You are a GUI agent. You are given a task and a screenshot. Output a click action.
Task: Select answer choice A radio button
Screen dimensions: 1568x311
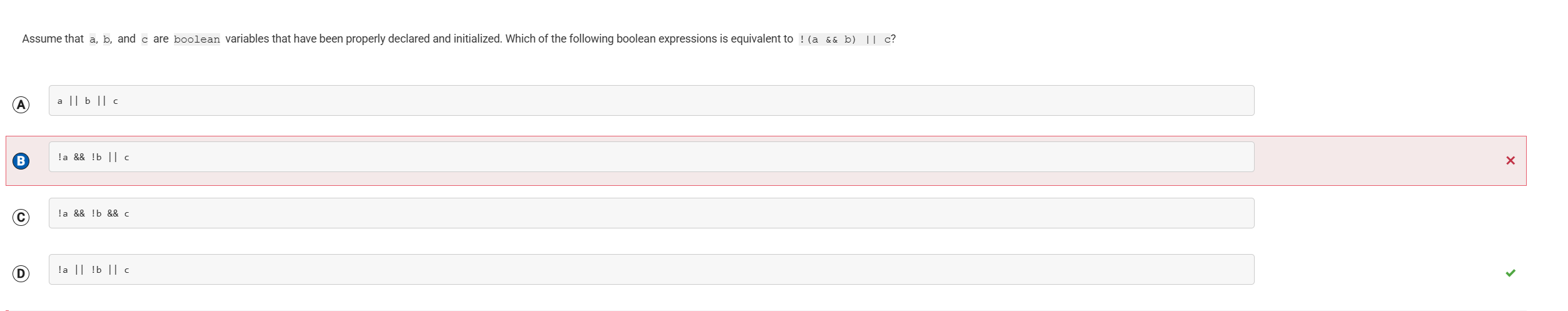click(x=21, y=105)
